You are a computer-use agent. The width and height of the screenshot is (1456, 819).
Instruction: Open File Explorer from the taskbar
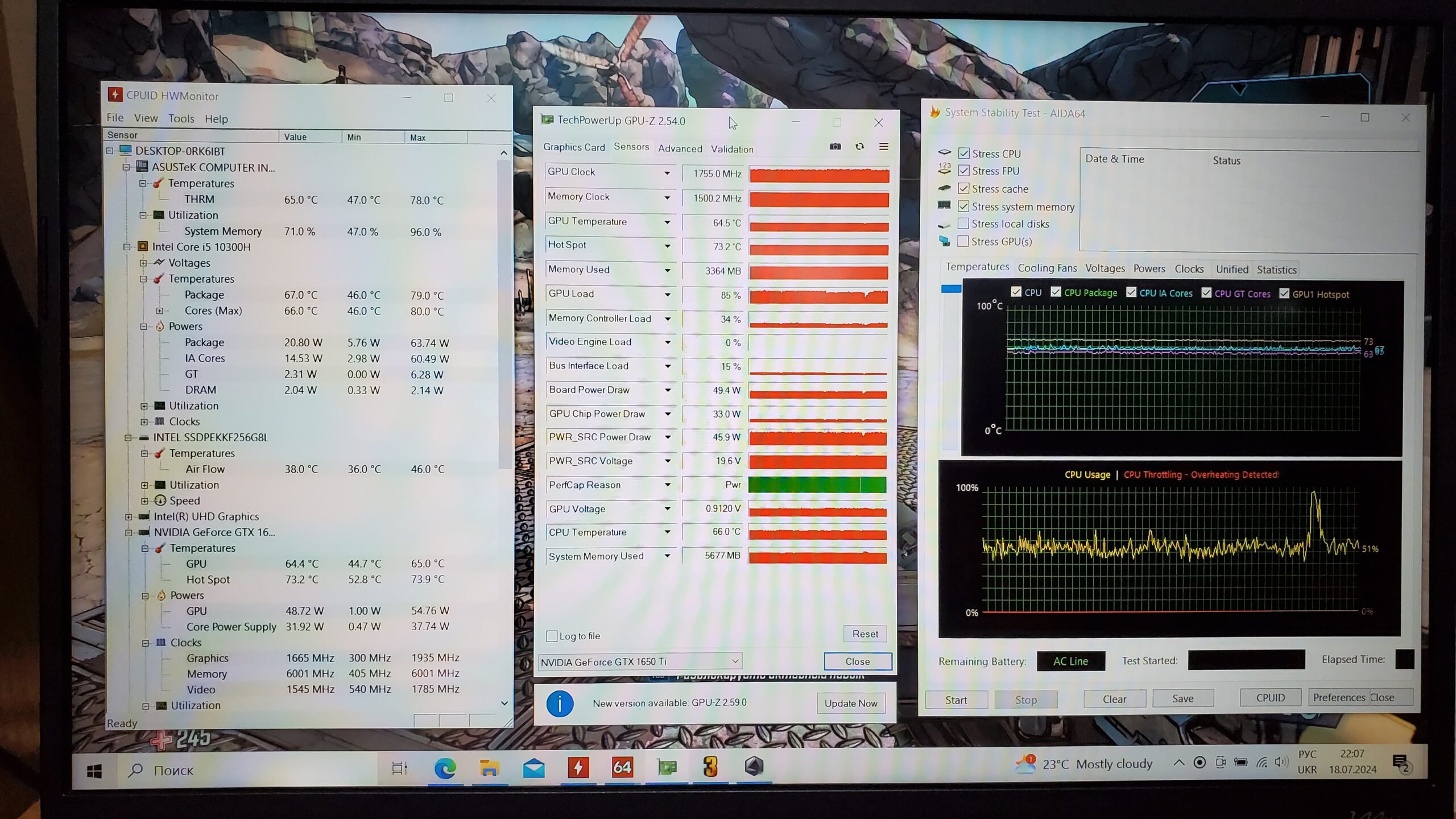click(489, 768)
